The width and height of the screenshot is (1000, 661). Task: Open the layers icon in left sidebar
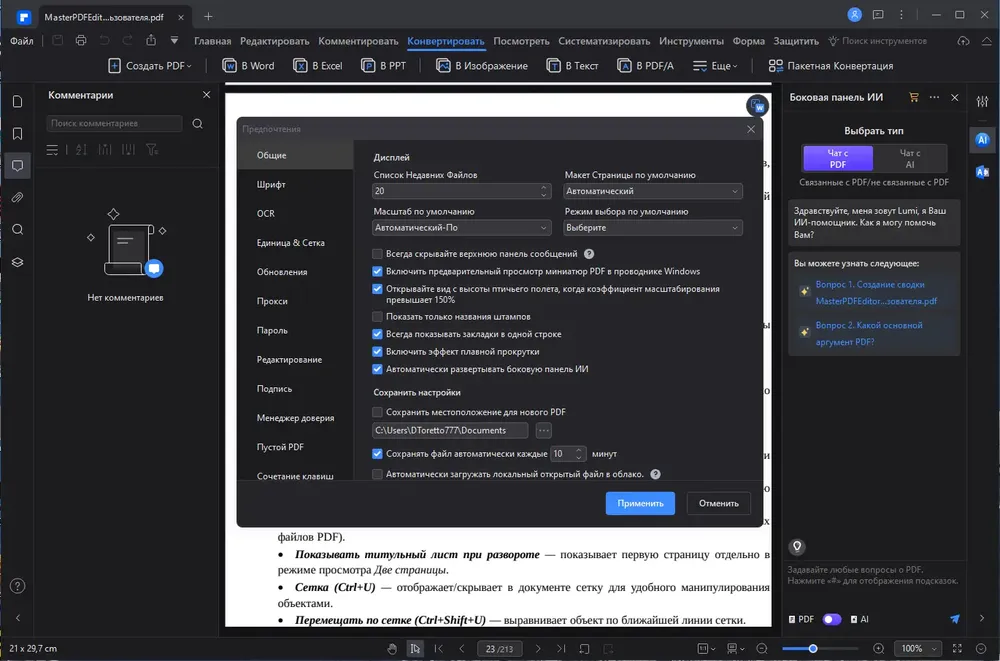tap(18, 262)
